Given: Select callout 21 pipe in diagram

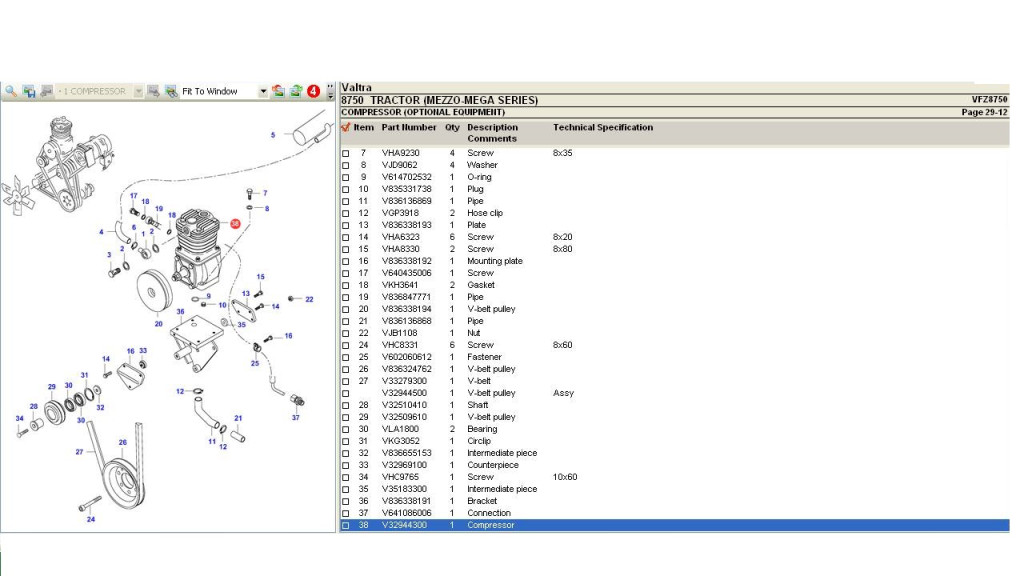Looking at the screenshot, I should [238, 419].
